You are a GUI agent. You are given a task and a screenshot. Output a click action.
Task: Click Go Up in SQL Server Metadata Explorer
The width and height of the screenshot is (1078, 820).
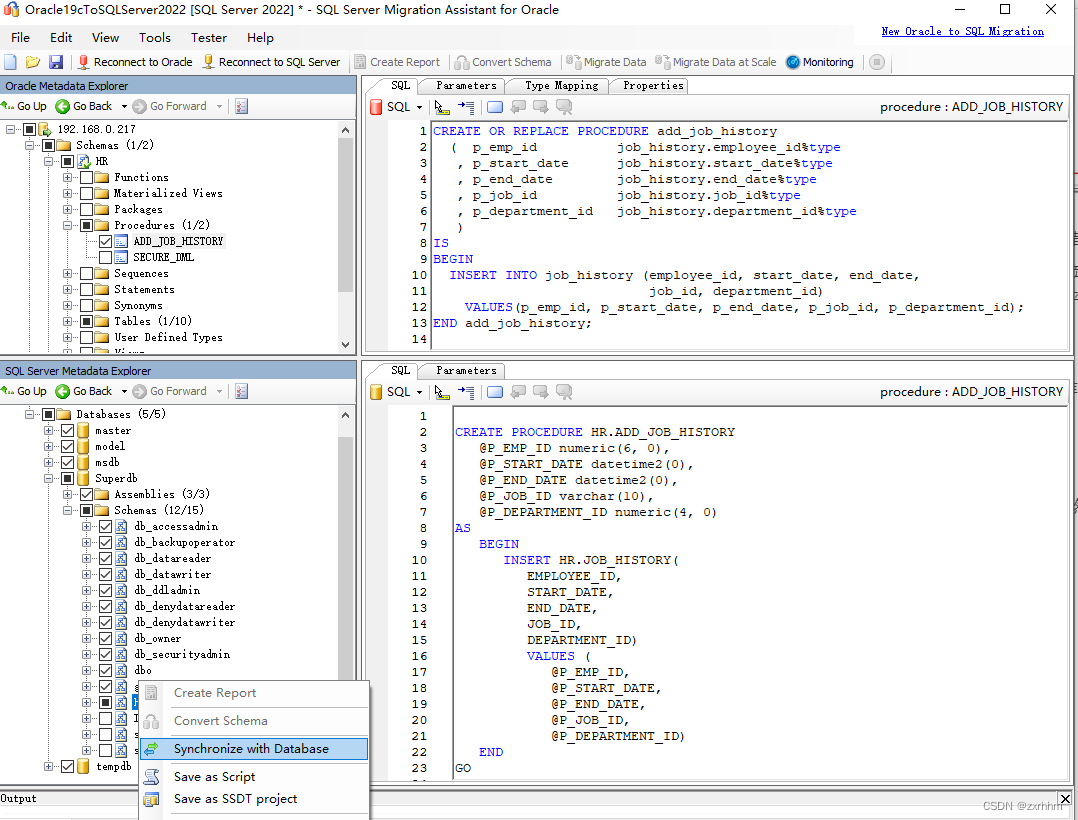pyautogui.click(x=24, y=391)
